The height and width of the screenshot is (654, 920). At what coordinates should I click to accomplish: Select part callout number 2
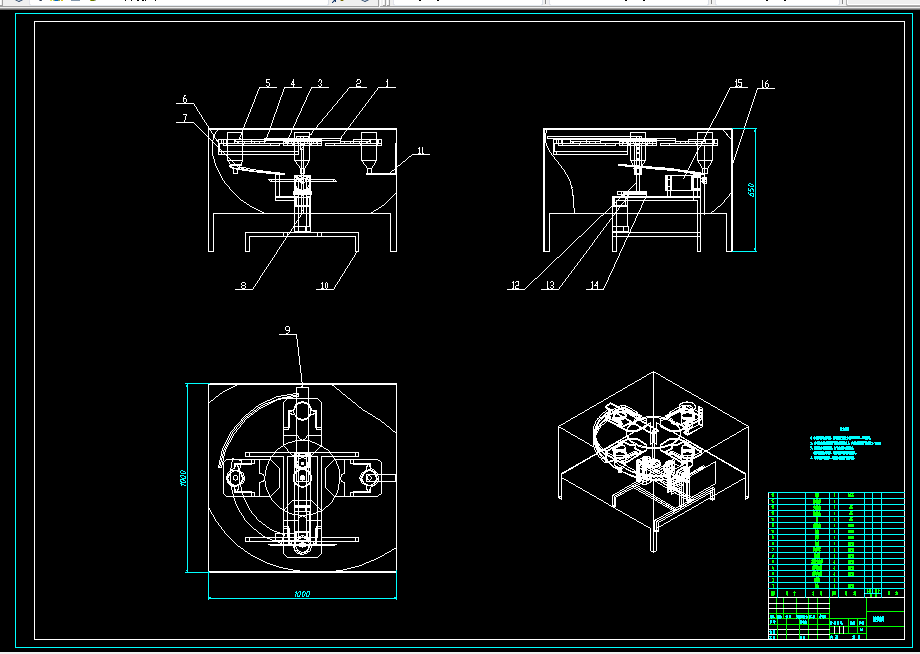pos(358,83)
